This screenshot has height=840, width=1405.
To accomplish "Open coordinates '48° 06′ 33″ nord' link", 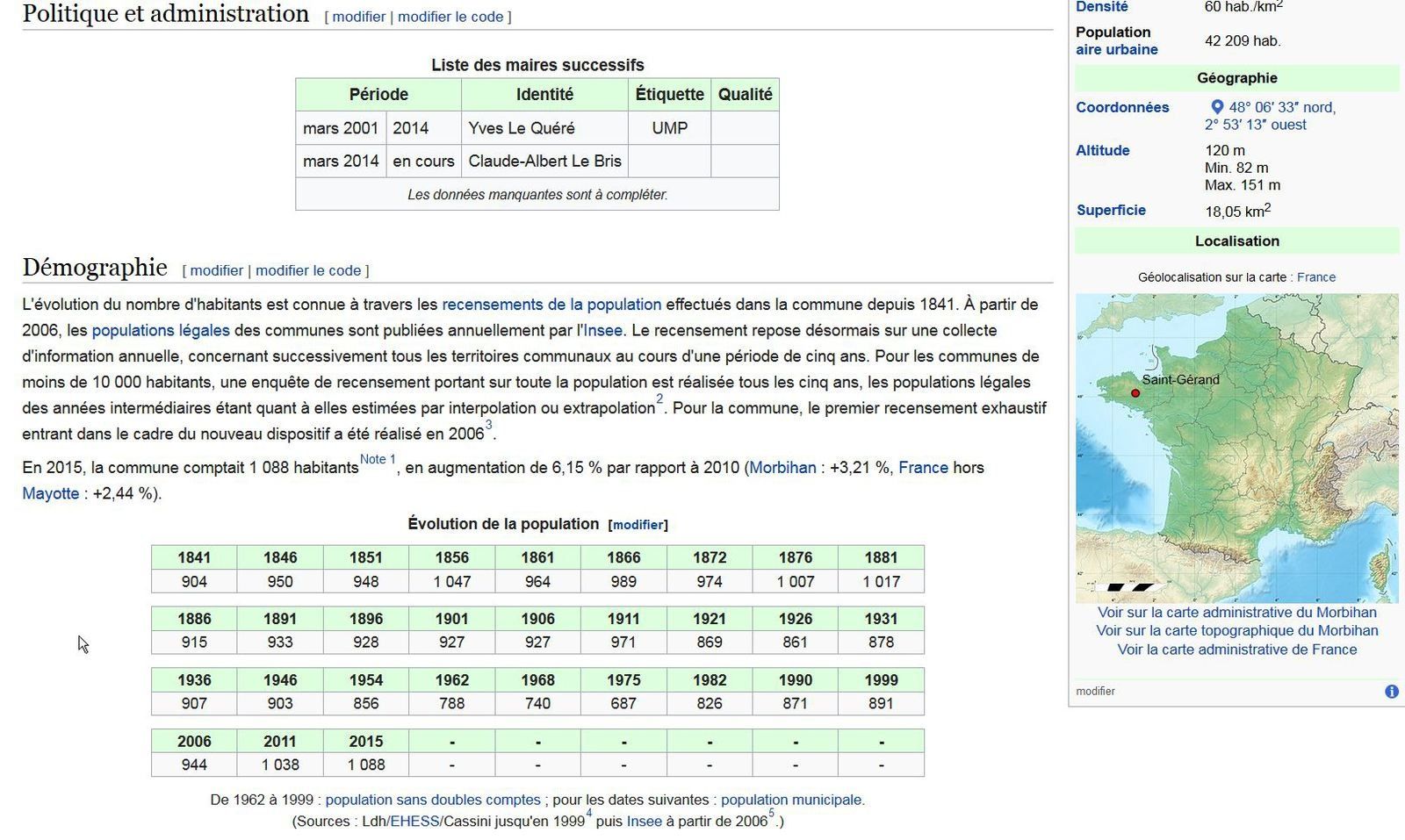I will tap(1282, 107).
